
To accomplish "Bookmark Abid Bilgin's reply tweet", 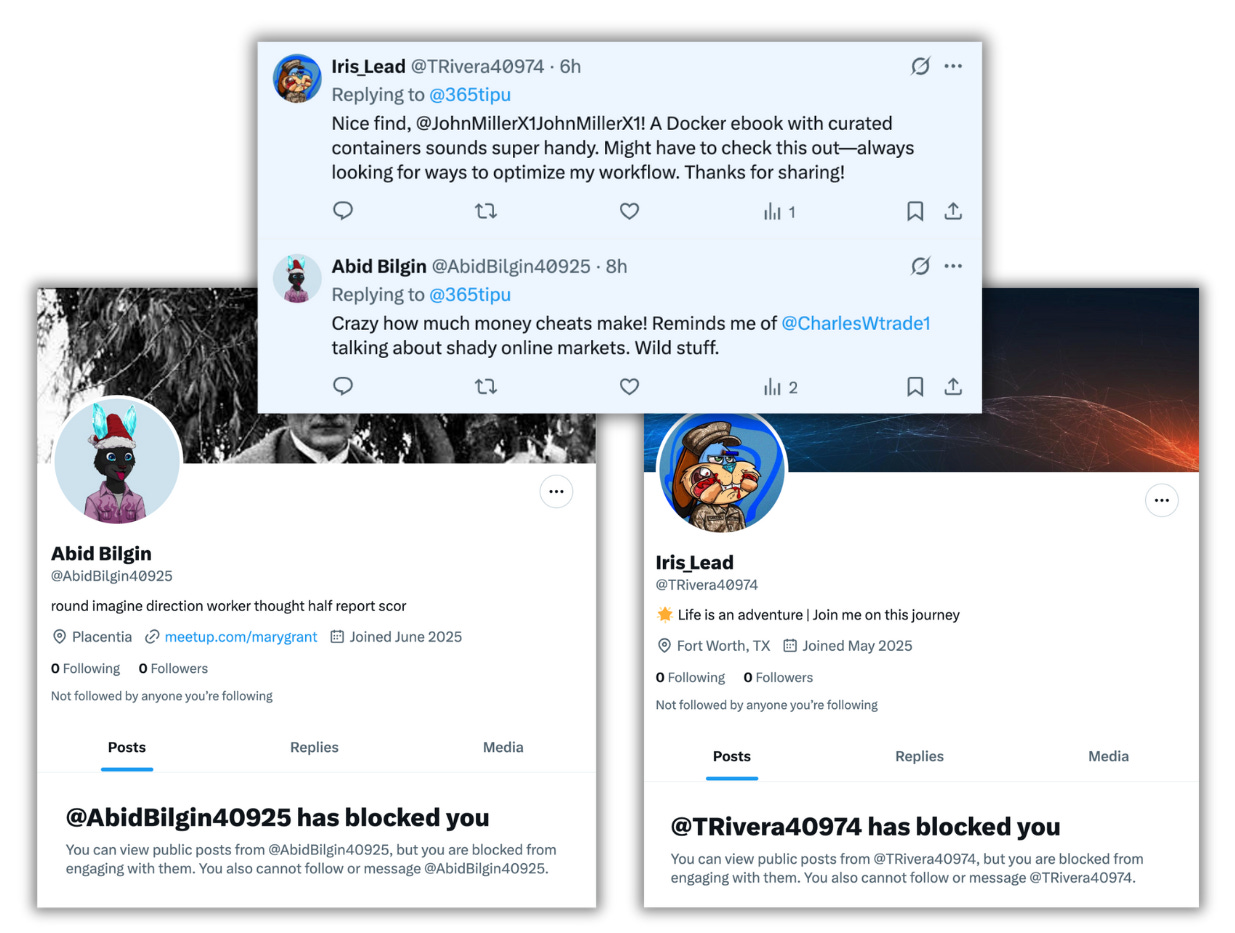I will [x=915, y=386].
